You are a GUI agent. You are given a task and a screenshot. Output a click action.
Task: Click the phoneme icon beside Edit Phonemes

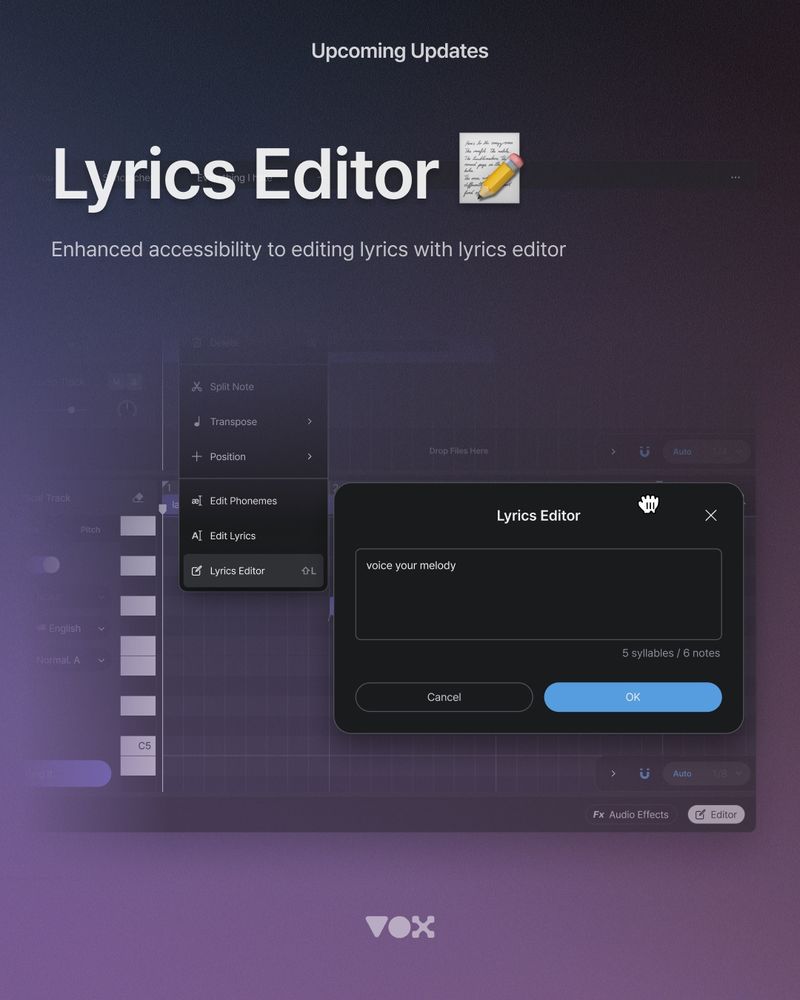coord(196,501)
